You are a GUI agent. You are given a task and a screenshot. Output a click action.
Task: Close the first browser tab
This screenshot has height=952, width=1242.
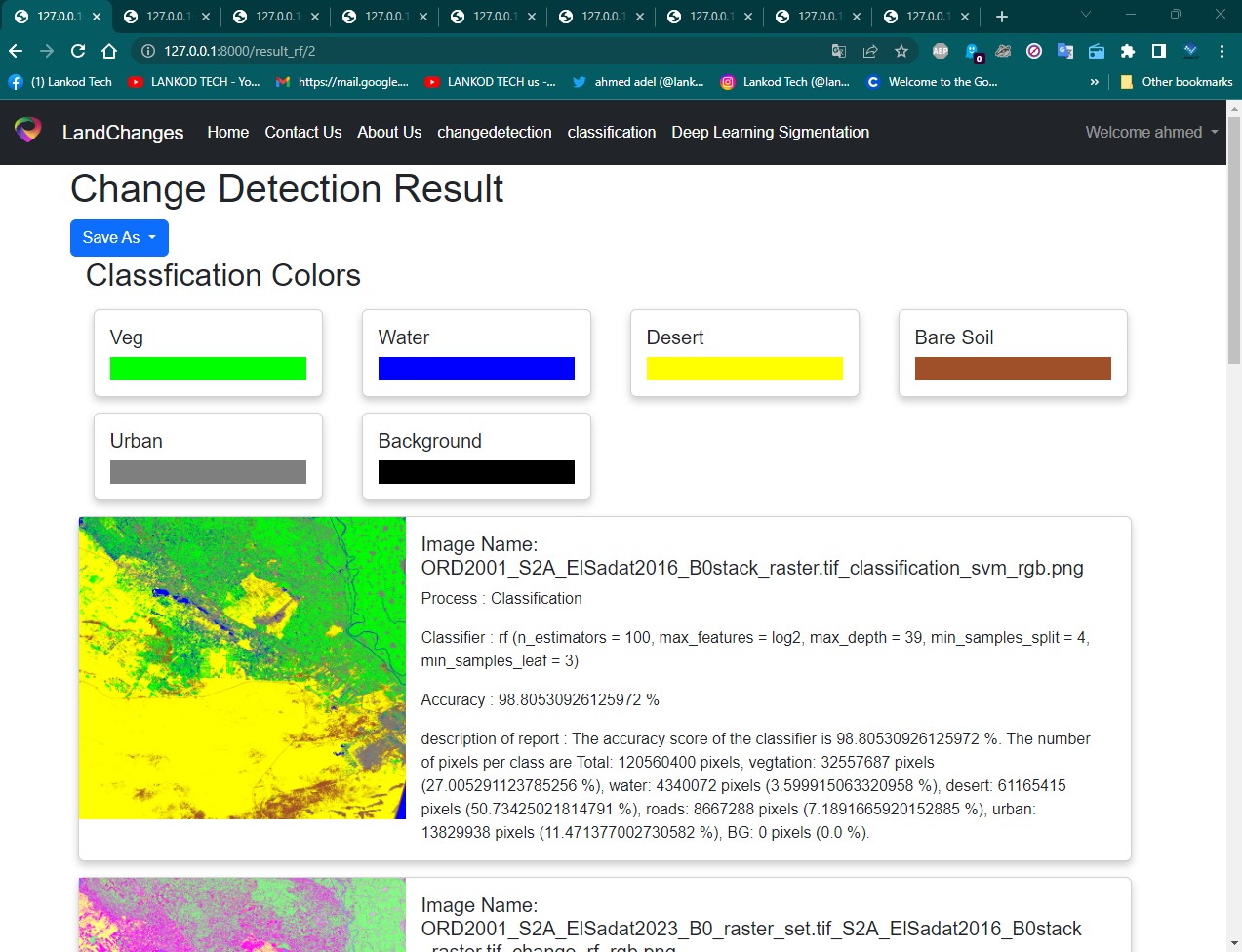click(97, 17)
